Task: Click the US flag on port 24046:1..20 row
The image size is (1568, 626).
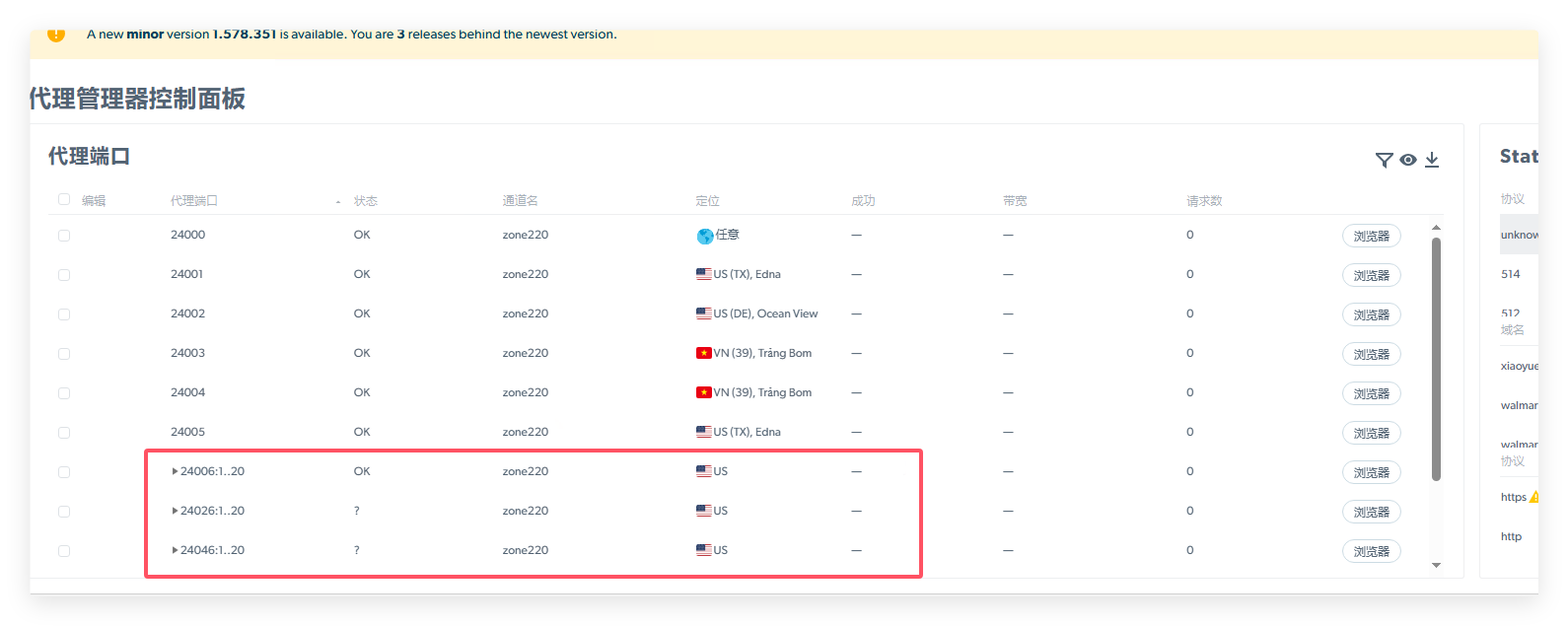Action: tap(704, 550)
